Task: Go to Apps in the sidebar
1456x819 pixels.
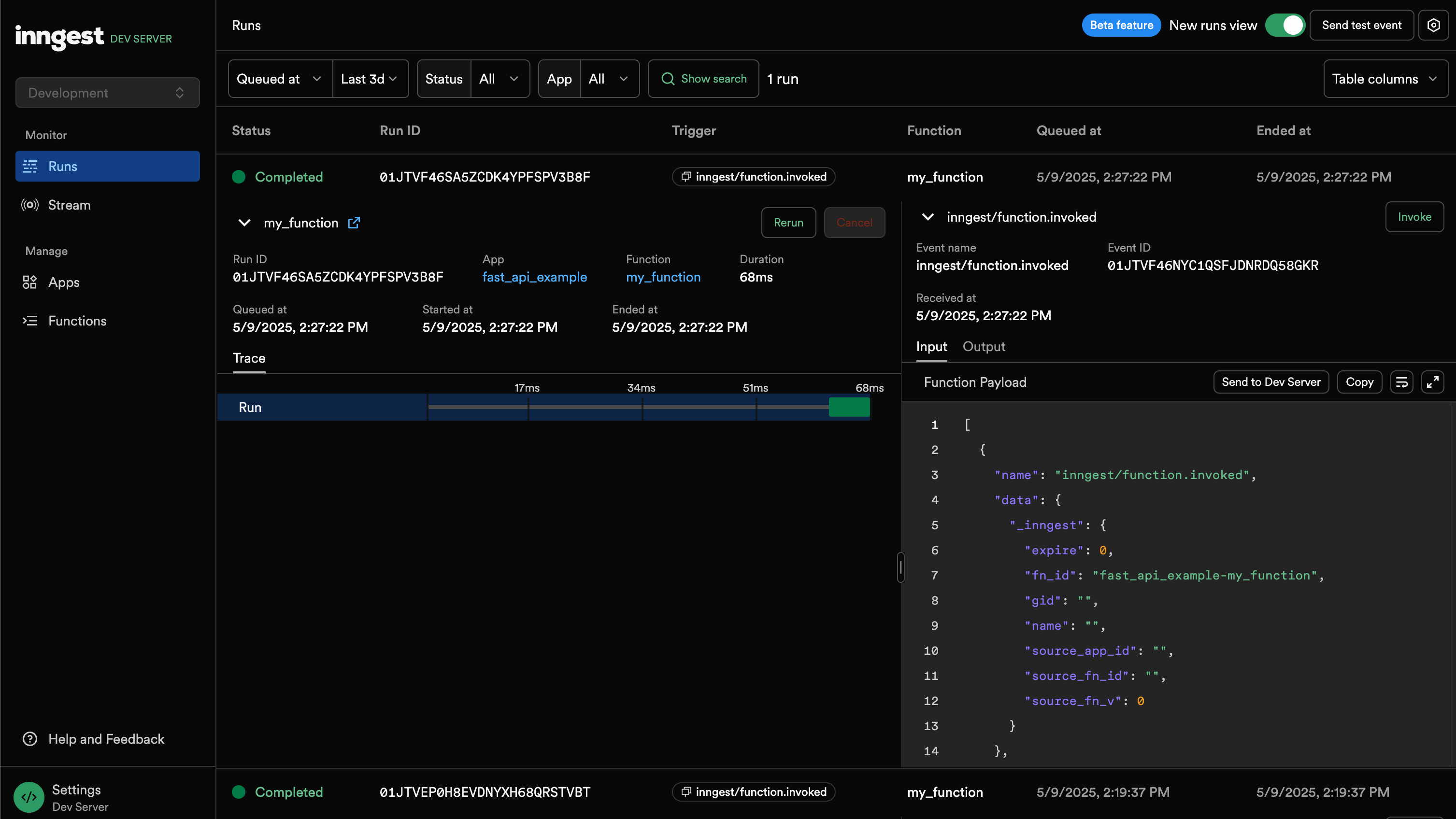Action: pos(63,282)
